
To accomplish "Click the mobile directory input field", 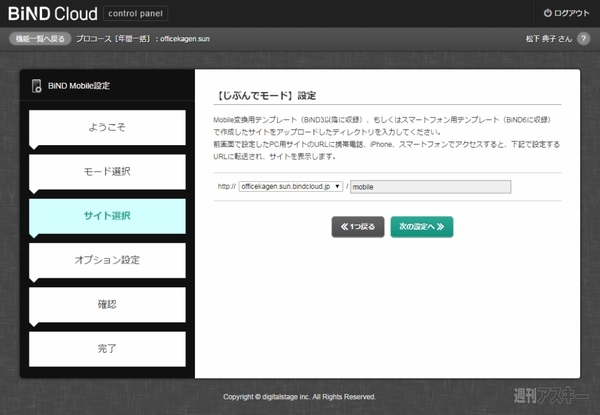I will tap(430, 187).
